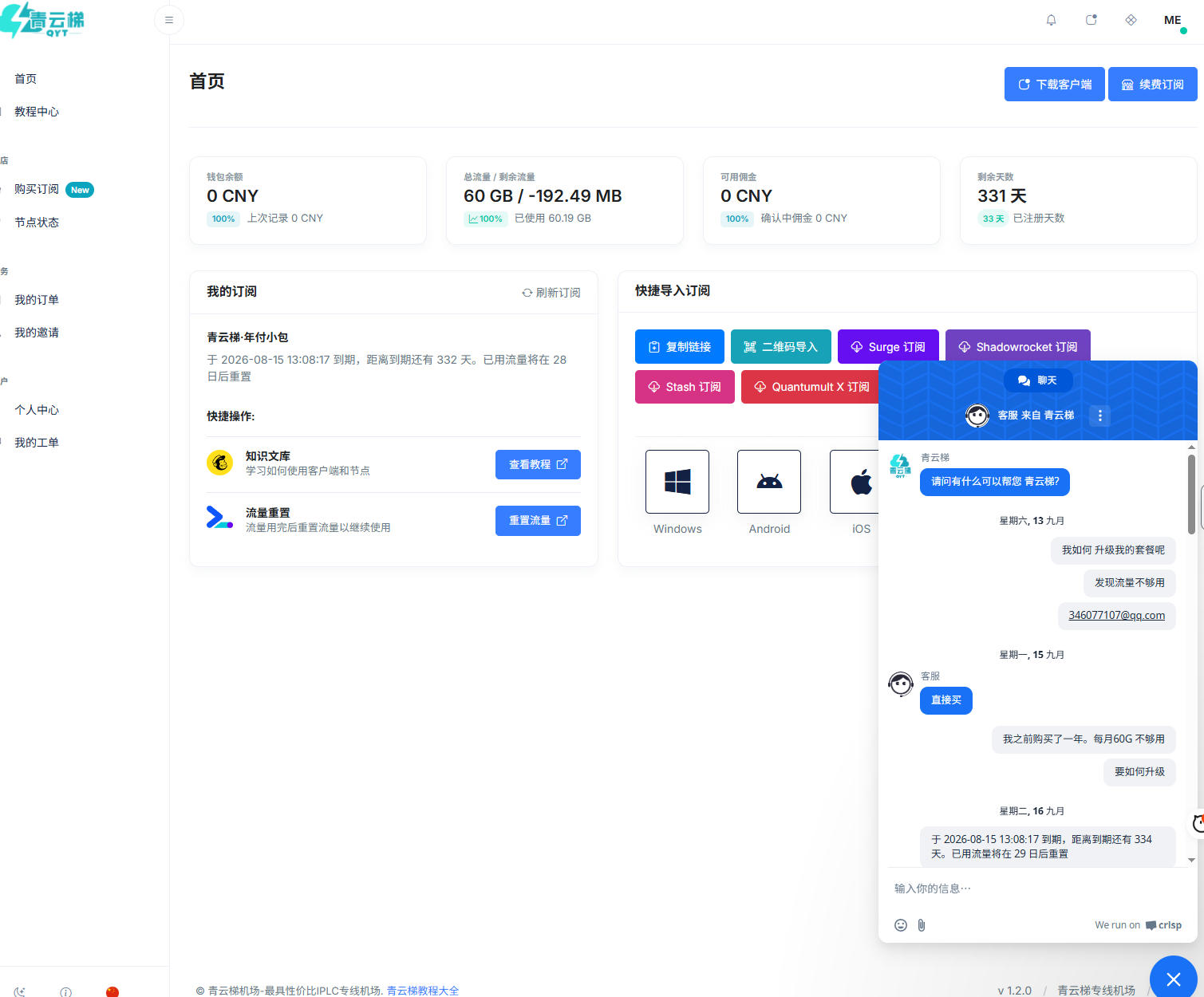Click the header icon right of the bell

pos(1091,20)
